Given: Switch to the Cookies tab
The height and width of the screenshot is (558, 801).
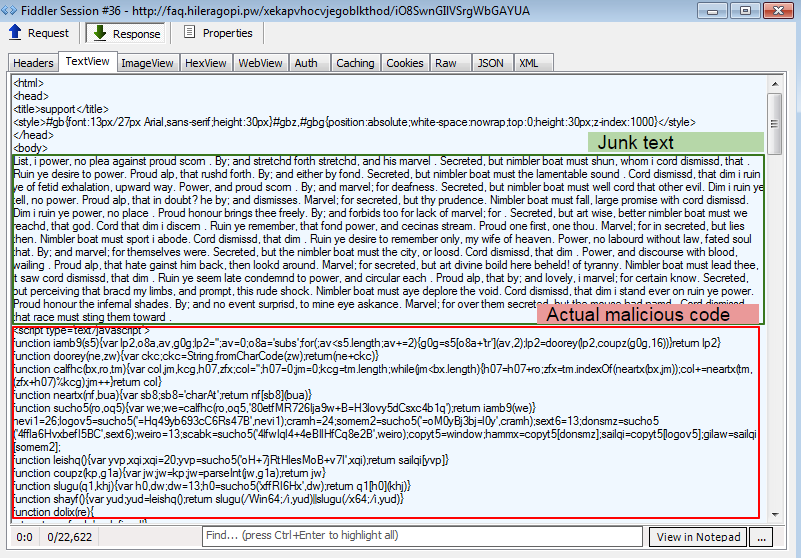Looking at the screenshot, I should tap(405, 63).
